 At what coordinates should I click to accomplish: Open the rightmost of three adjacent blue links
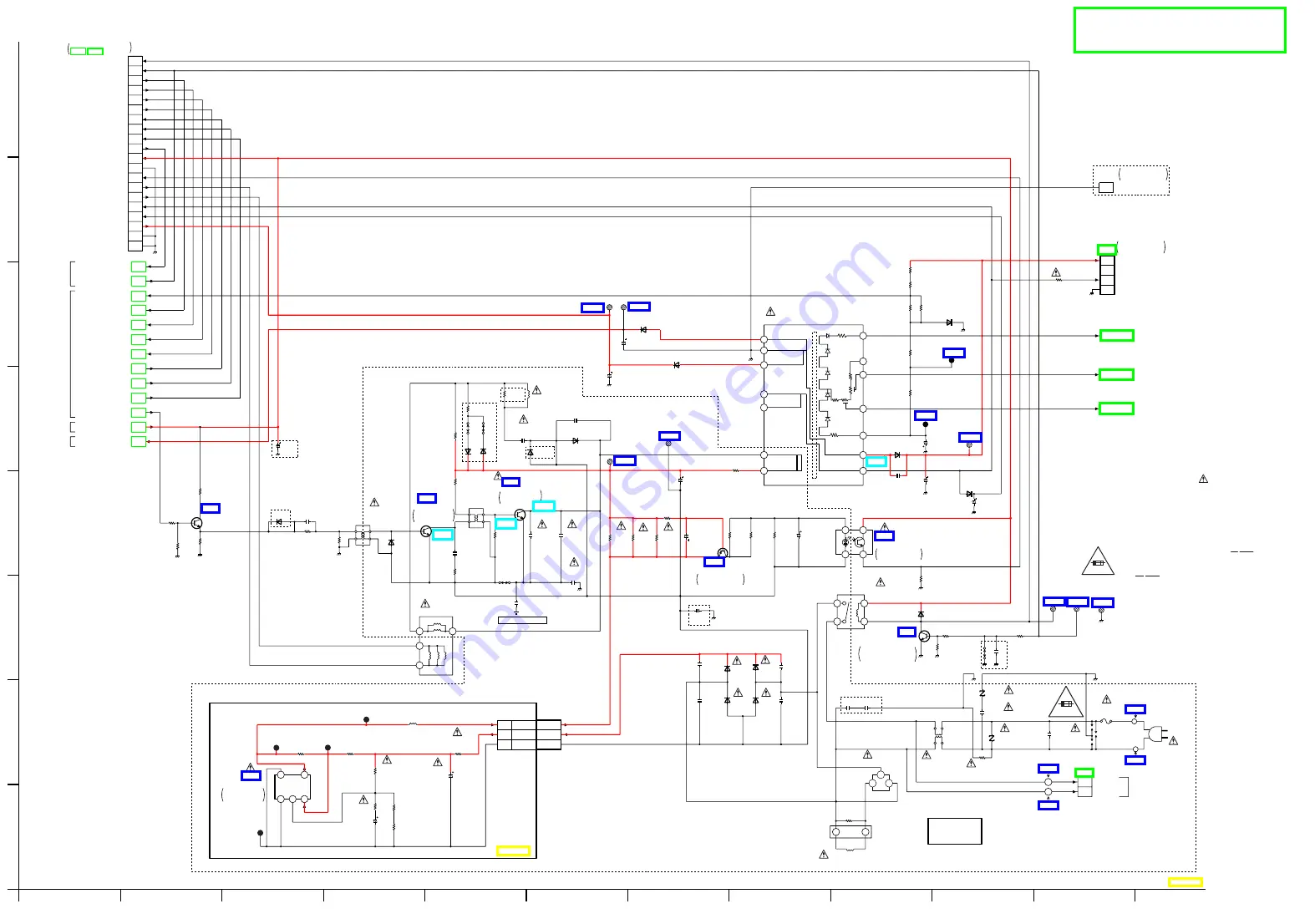pos(1103,602)
